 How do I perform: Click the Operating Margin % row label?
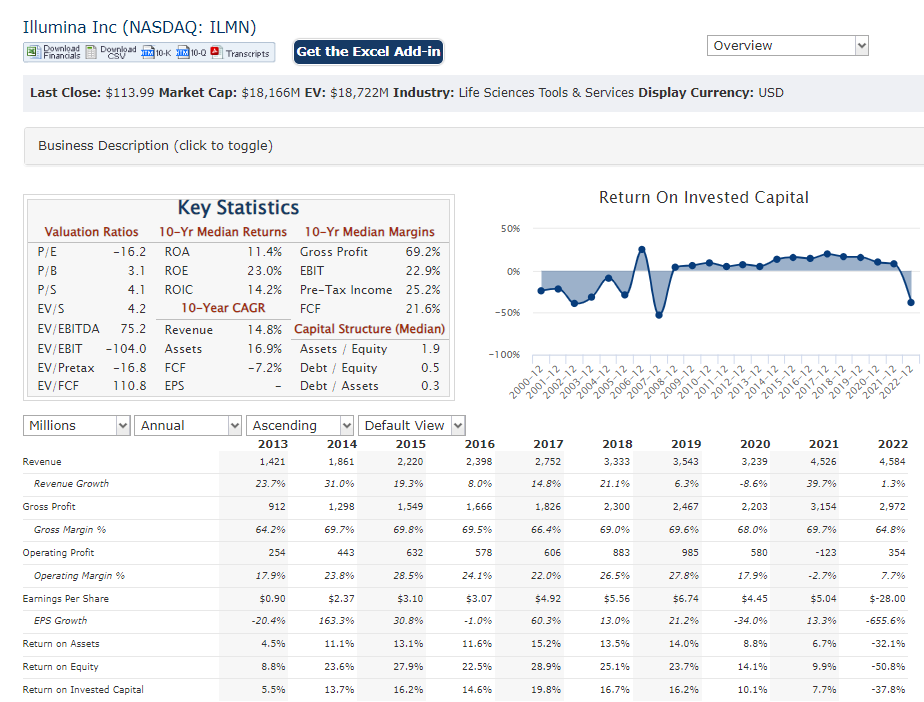(80, 576)
